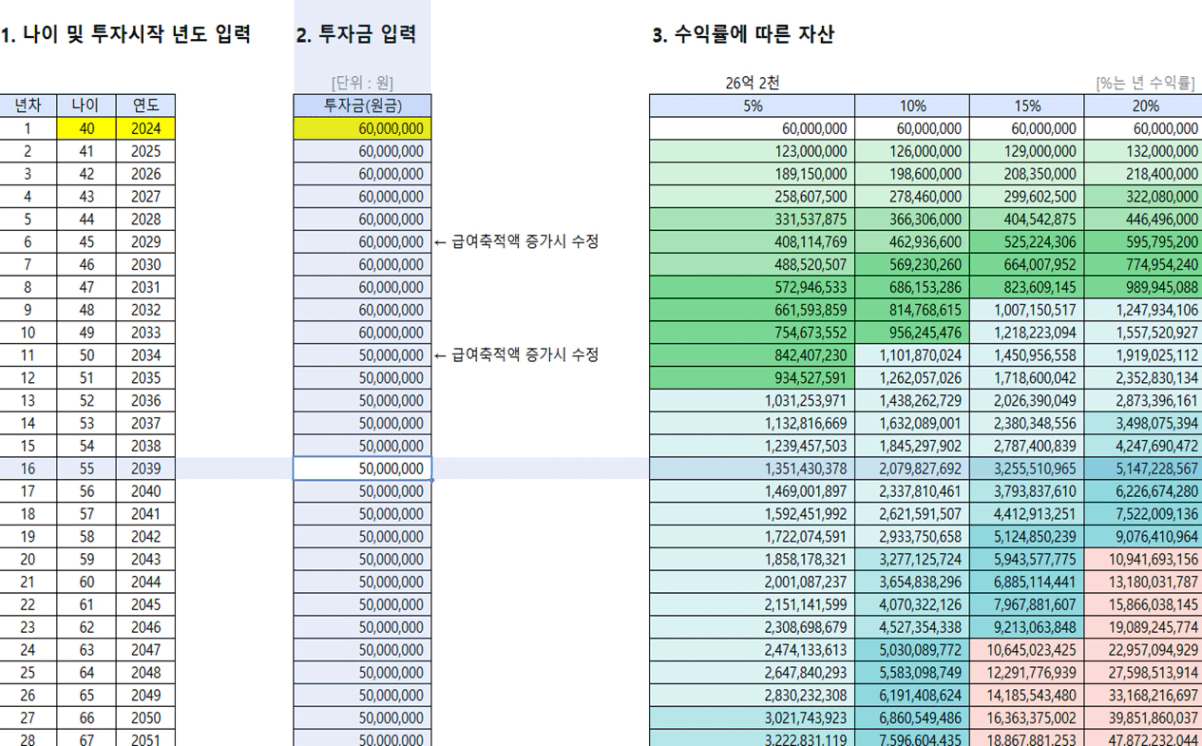Select the 20% return rate header
The height and width of the screenshot is (746, 1202).
coord(1143,106)
